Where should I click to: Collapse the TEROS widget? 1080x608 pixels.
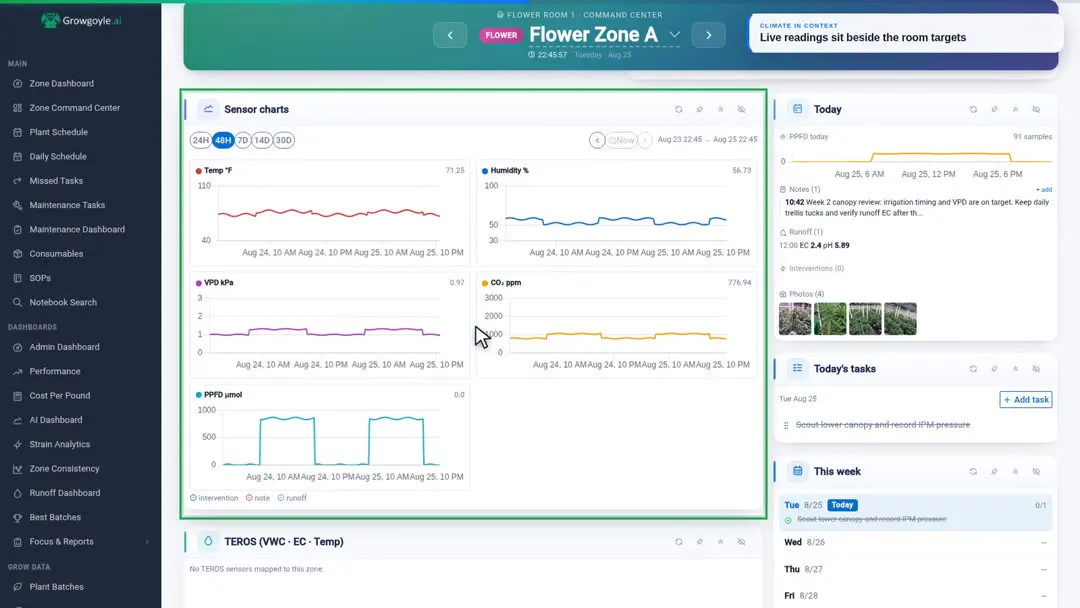point(720,542)
